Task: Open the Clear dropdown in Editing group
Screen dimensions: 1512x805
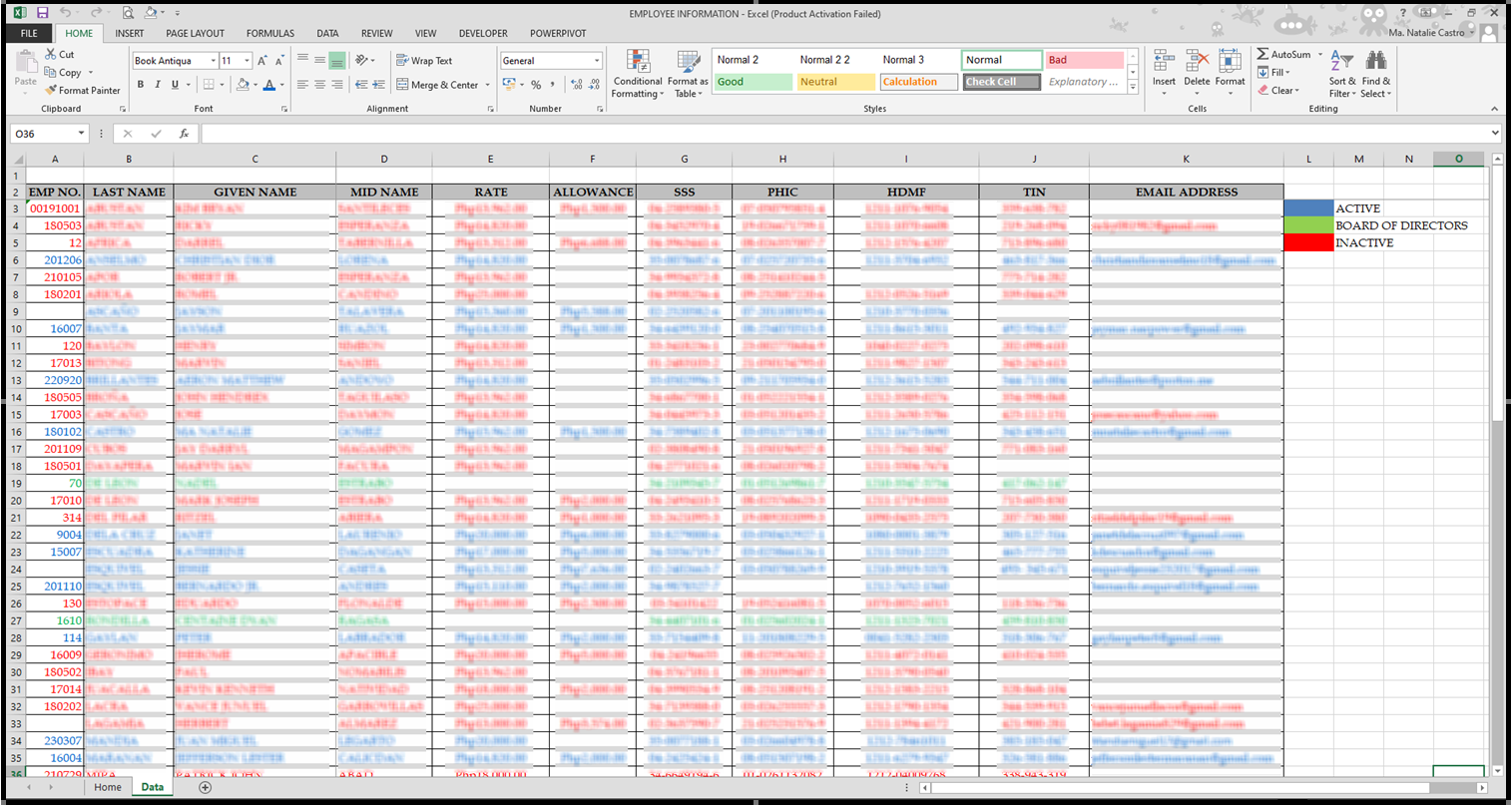Action: (1279, 91)
